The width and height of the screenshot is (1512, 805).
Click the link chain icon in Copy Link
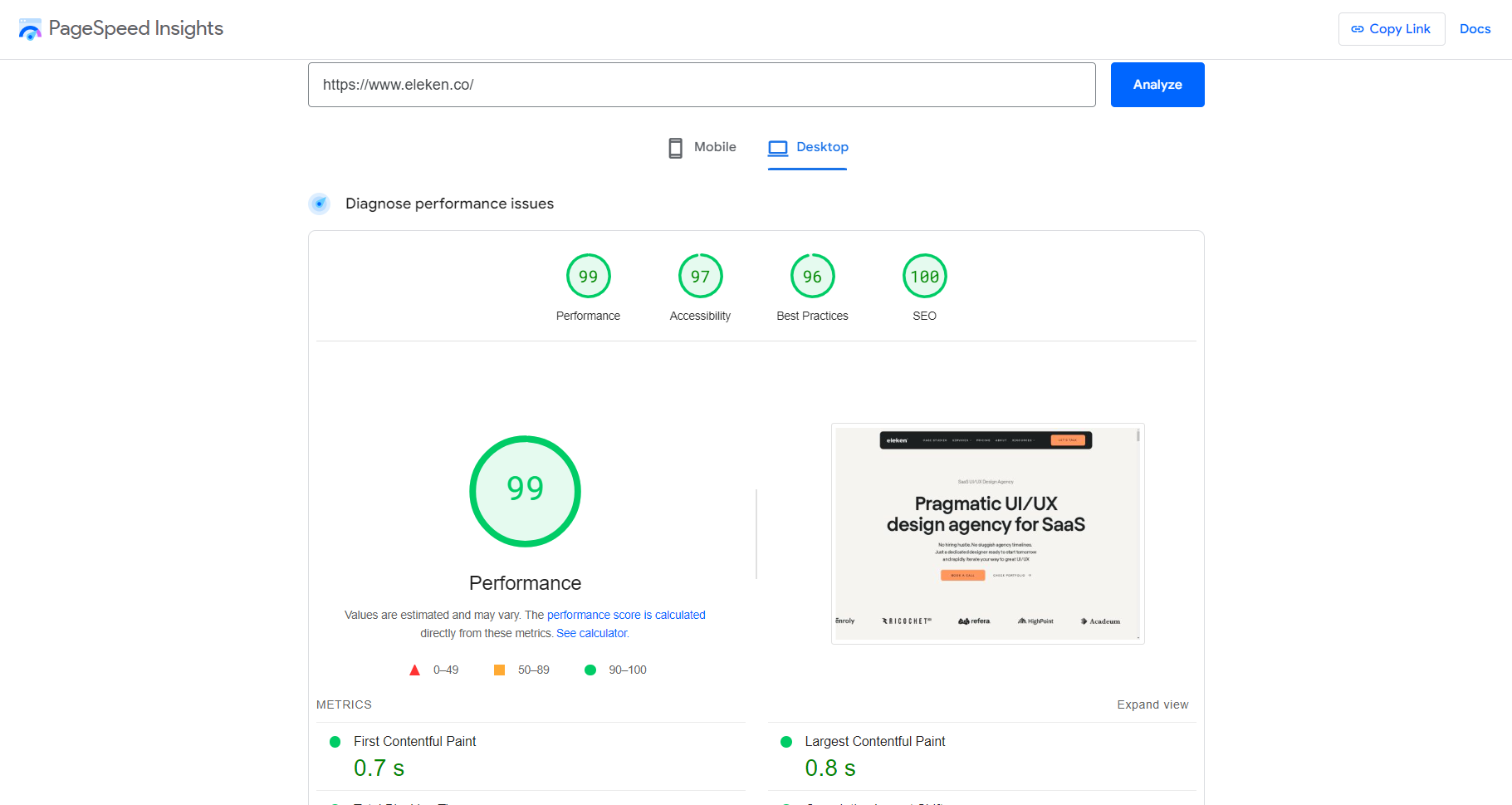point(1358,29)
